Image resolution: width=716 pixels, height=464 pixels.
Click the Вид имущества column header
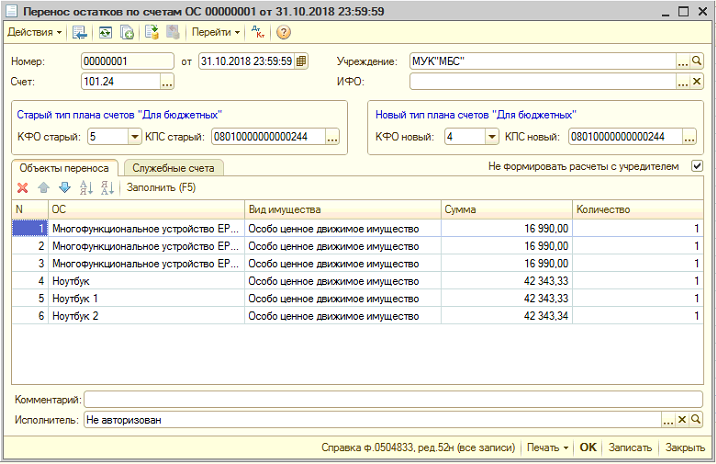click(342, 210)
